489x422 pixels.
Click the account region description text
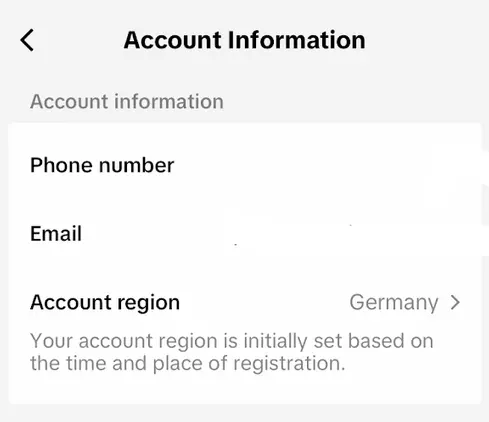[232, 352]
